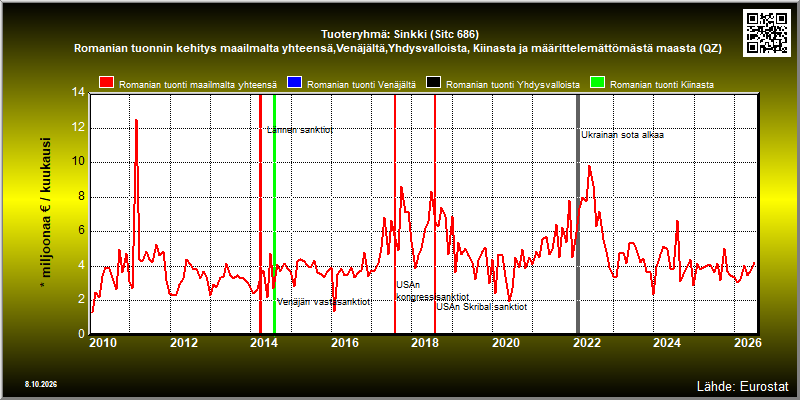Click the 'Venäjän vastasanktiot' annotation label

point(323,302)
